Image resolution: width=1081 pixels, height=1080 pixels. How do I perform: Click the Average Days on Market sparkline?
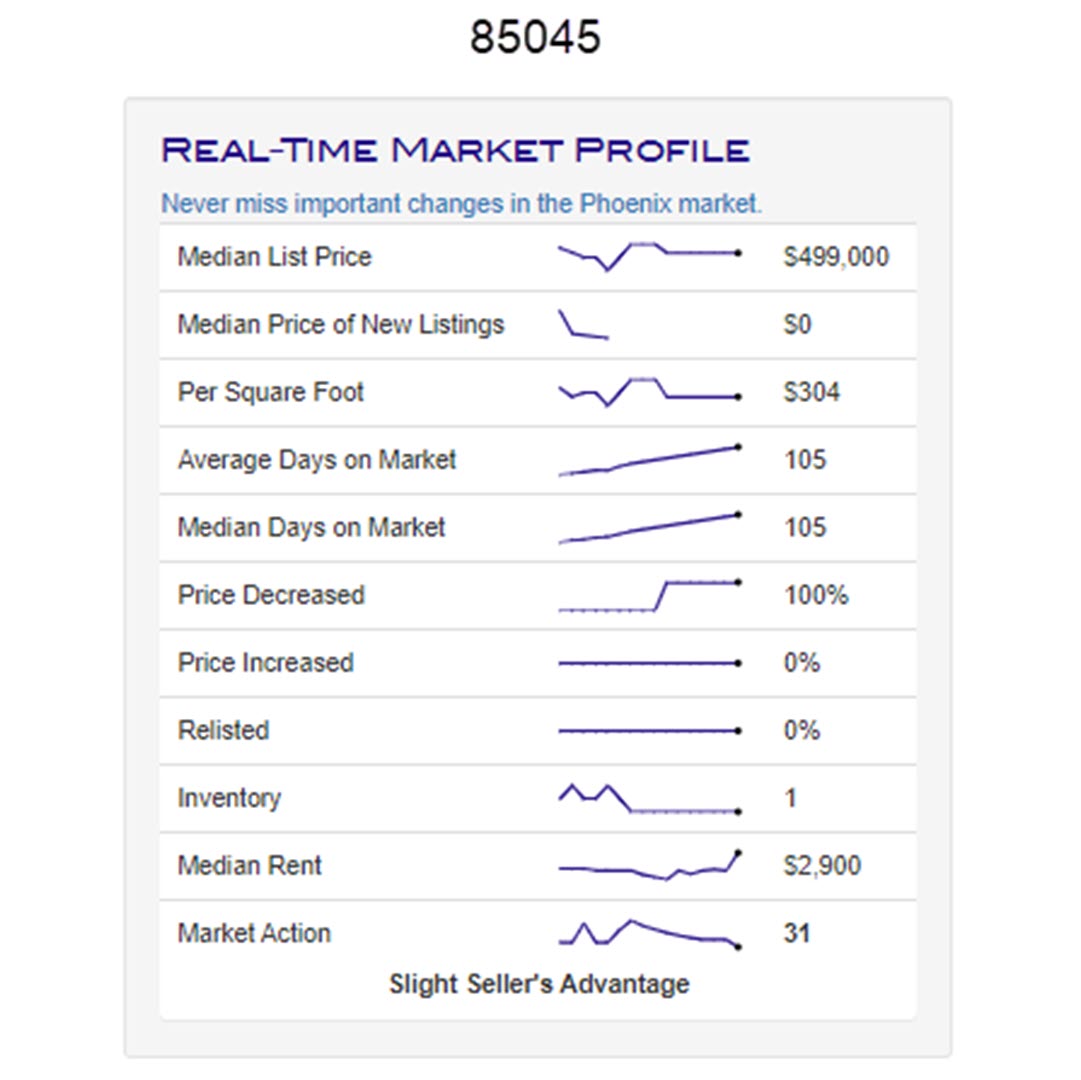pos(648,460)
